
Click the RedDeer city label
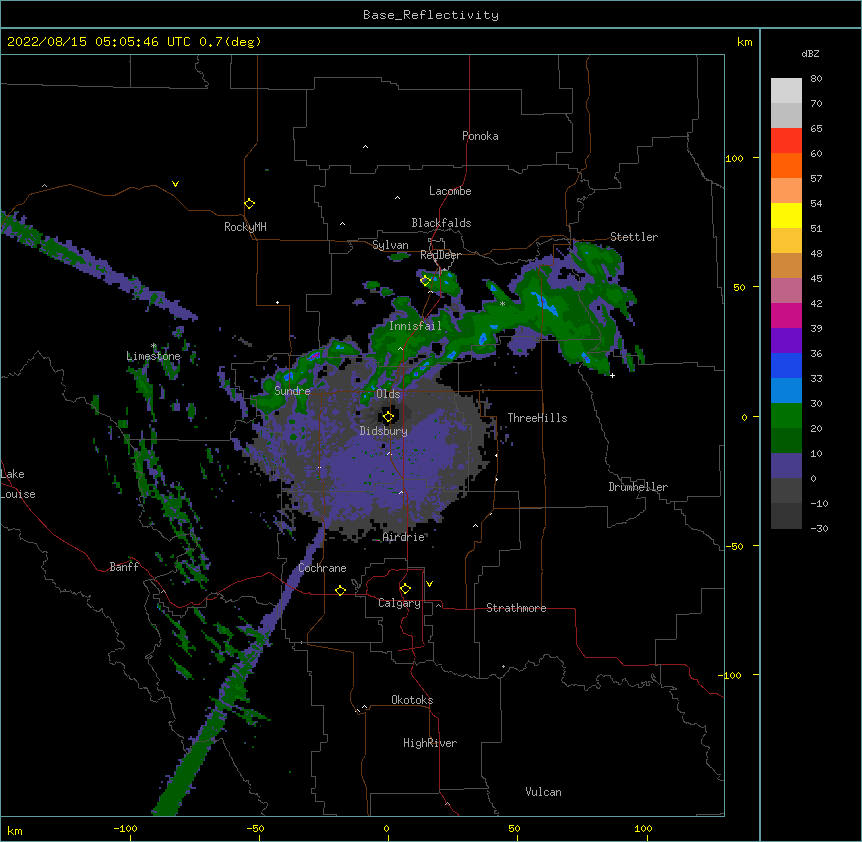click(440, 255)
